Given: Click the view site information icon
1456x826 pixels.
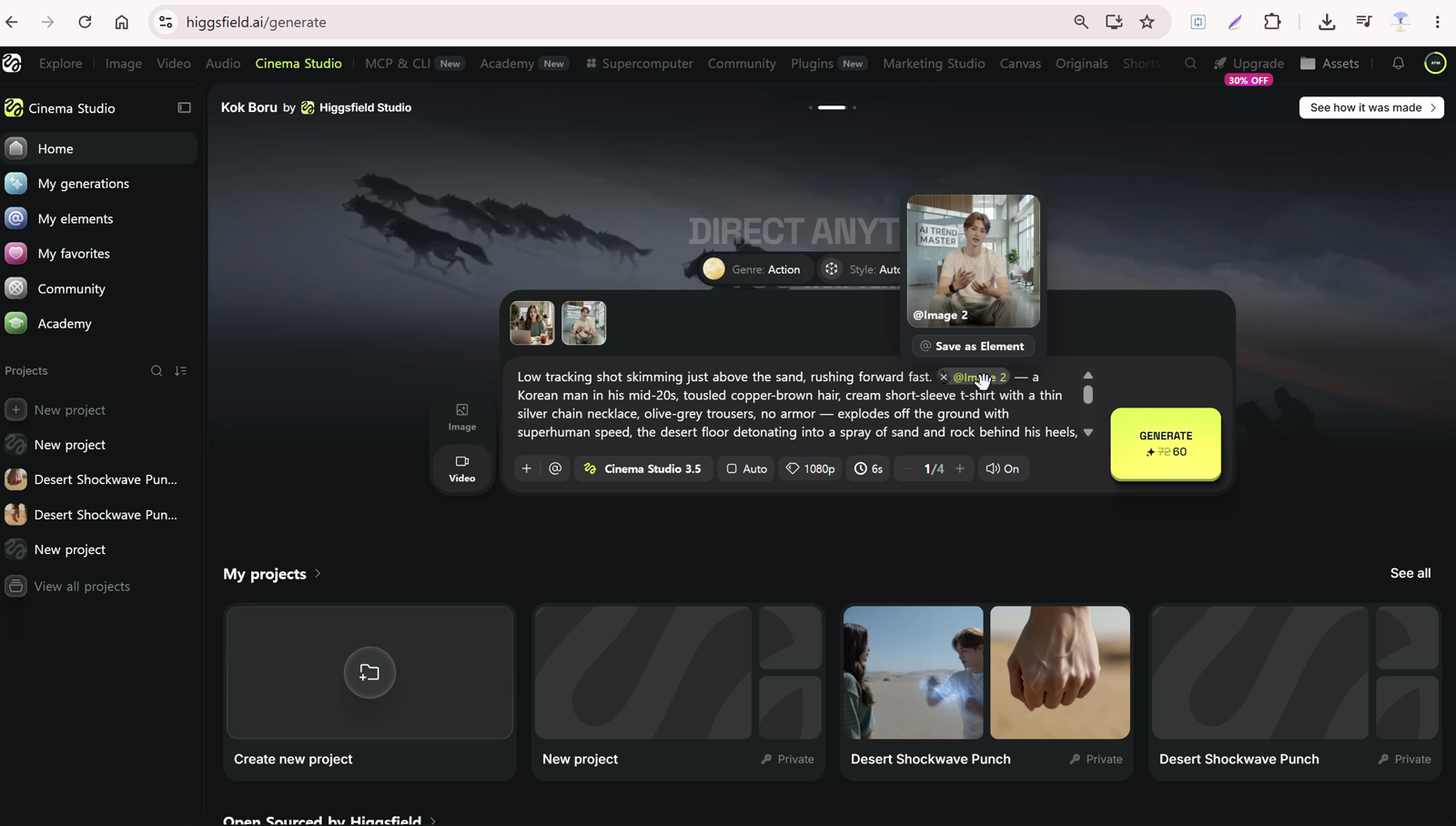Looking at the screenshot, I should pos(166,22).
